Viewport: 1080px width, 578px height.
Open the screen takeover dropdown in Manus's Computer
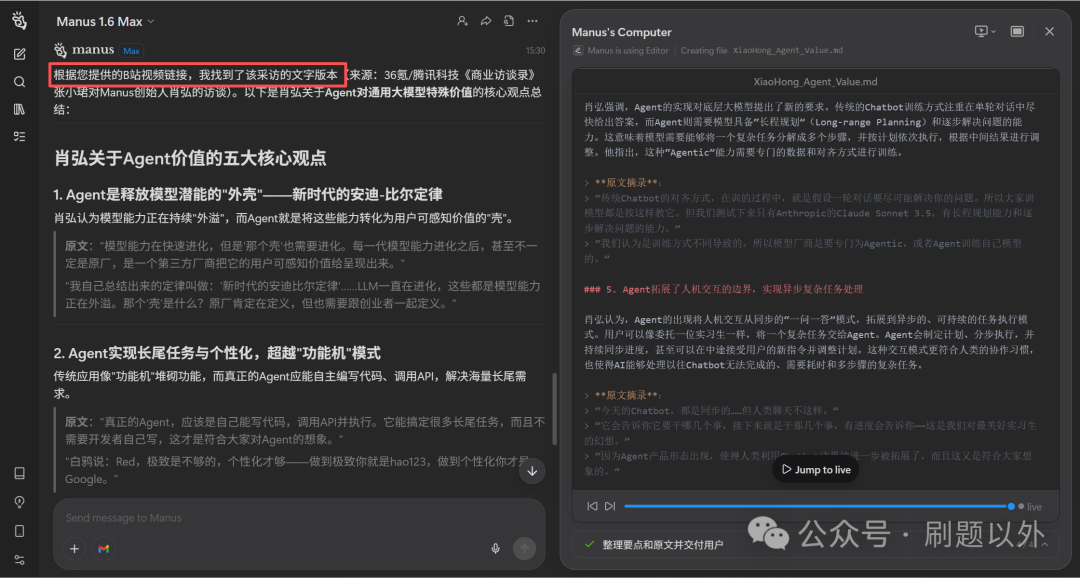(985, 31)
